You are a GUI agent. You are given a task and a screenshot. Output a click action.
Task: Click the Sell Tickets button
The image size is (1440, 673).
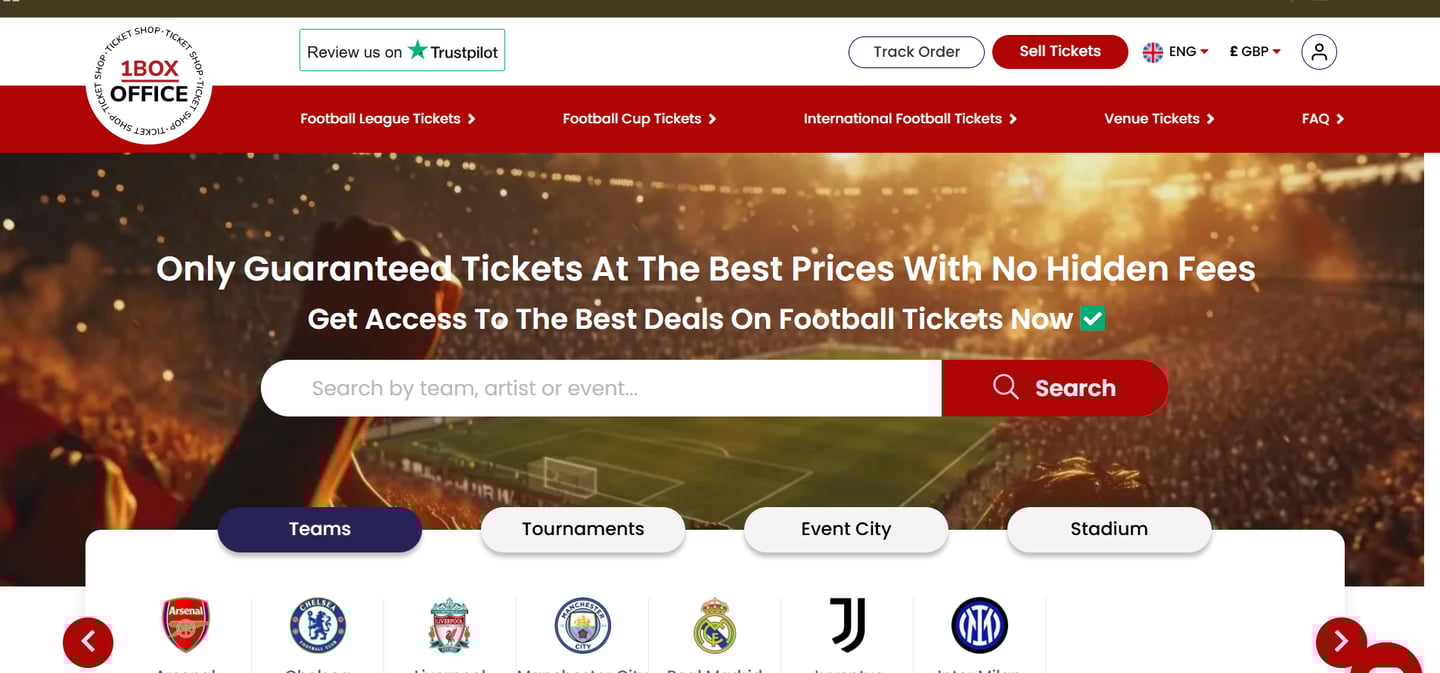tap(1060, 52)
